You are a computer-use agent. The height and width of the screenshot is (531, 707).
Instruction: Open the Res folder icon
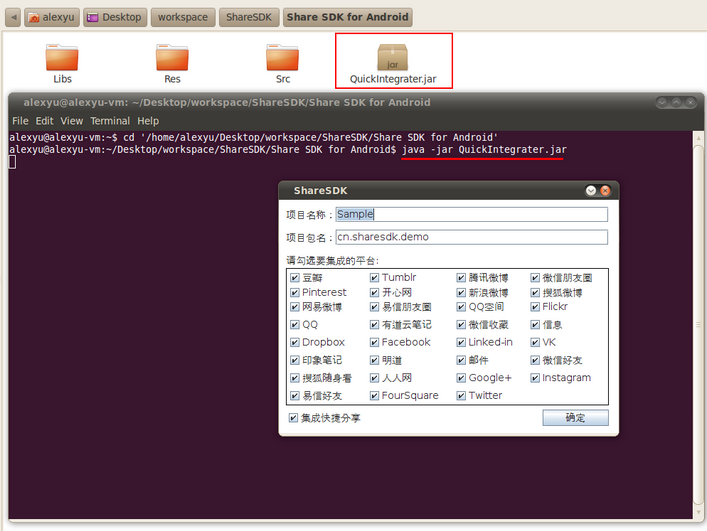[x=172, y=58]
